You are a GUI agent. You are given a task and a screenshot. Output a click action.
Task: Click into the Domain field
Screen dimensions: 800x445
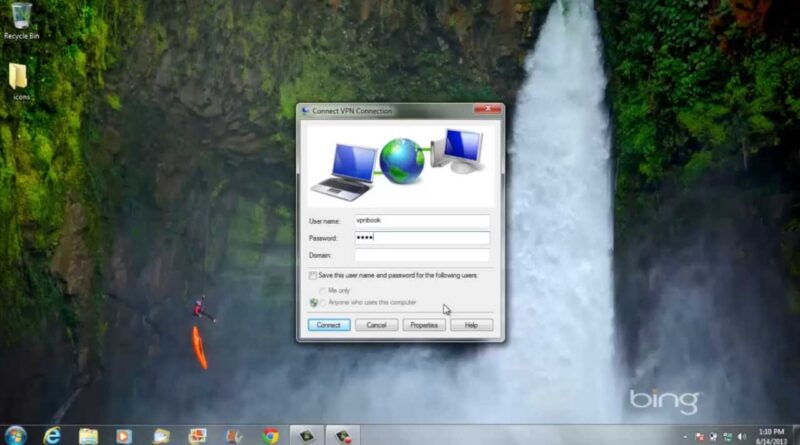click(422, 255)
